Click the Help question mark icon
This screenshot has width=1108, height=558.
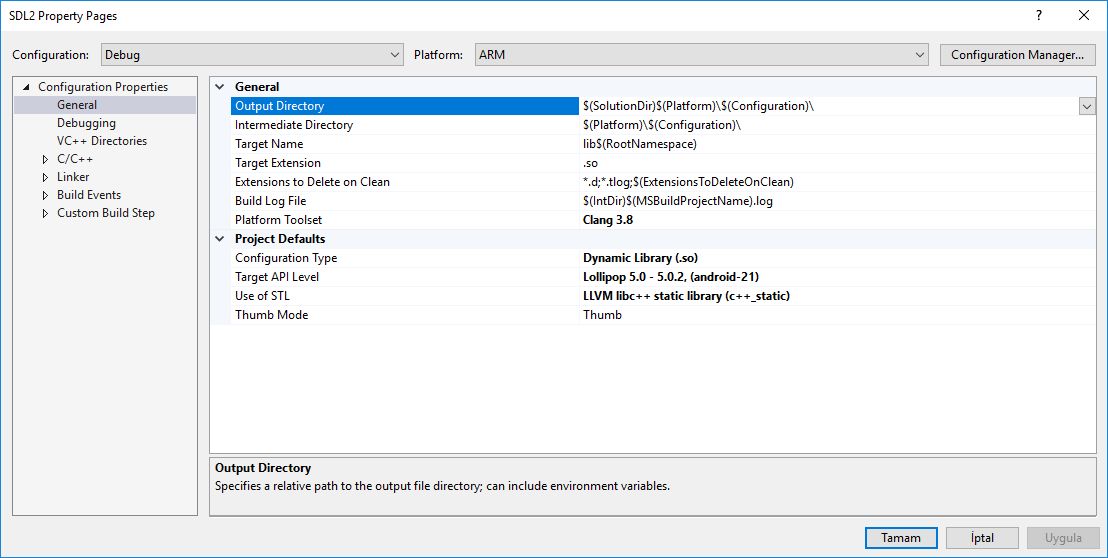[1040, 15]
